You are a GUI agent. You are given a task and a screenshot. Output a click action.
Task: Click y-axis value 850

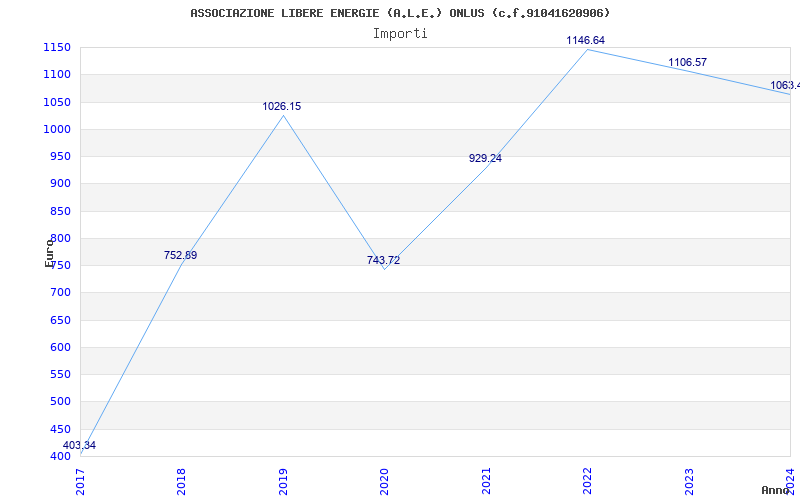pyautogui.click(x=60, y=212)
